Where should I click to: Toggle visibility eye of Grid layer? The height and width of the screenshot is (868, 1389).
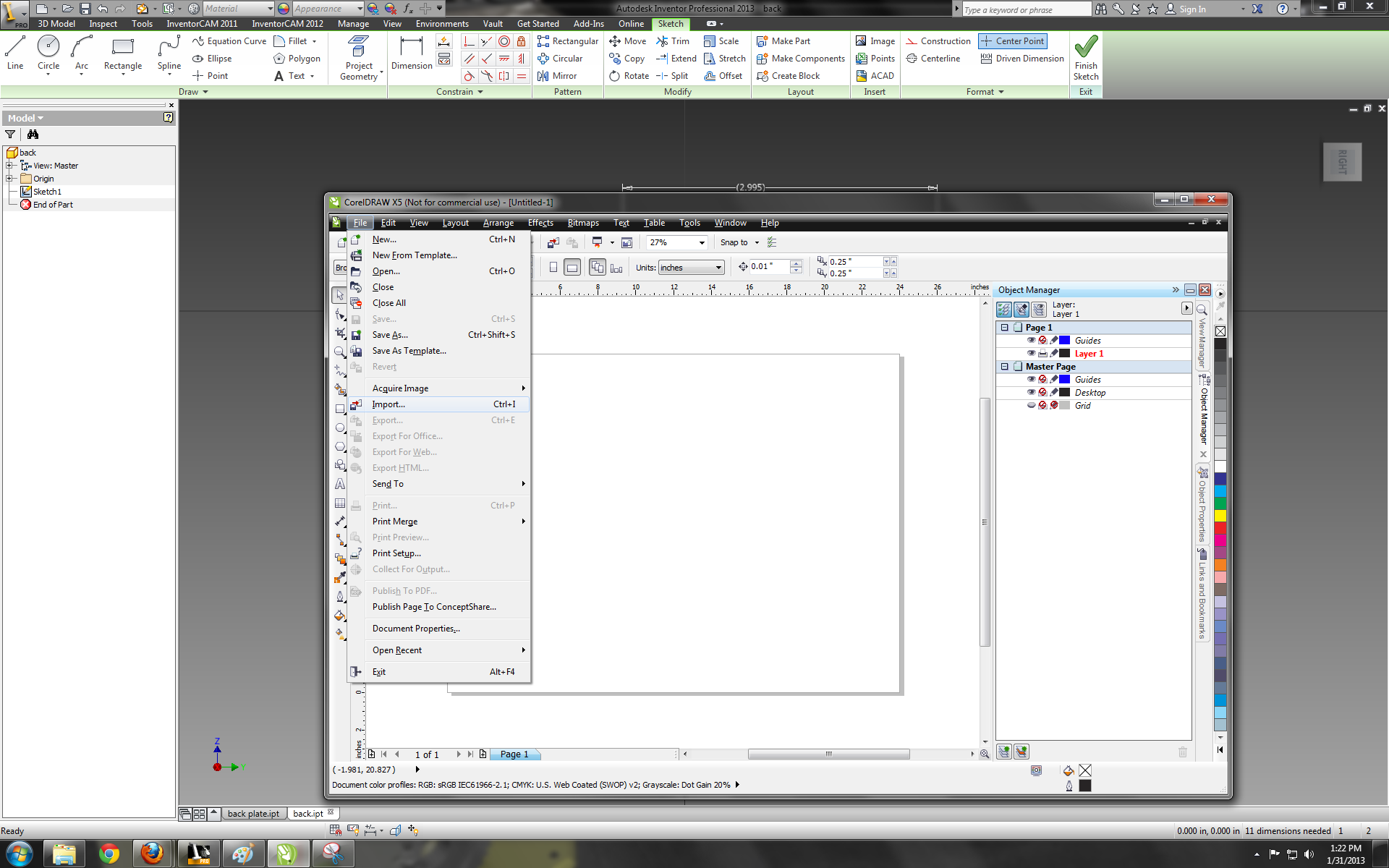(1031, 405)
